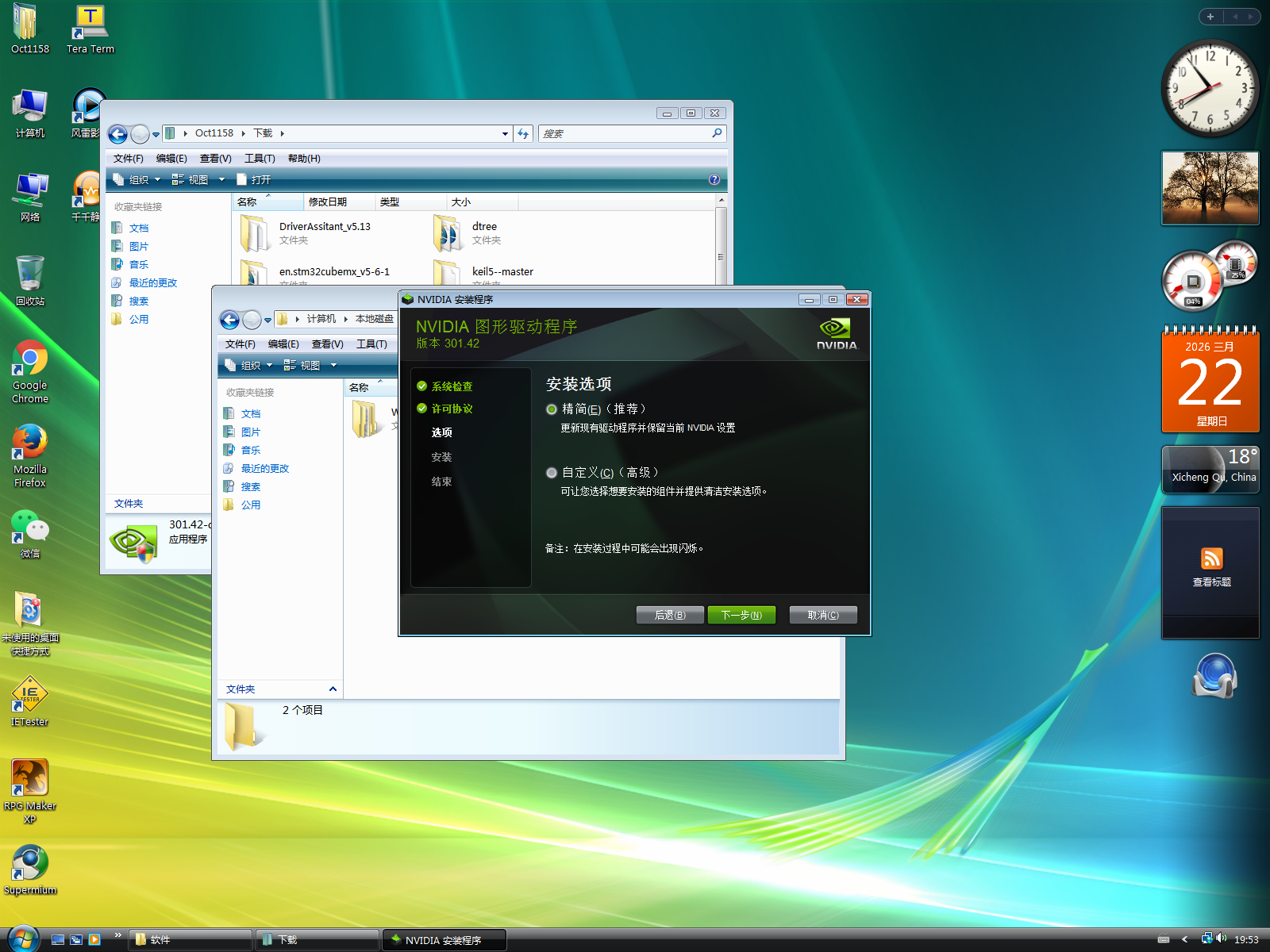Collapse the 文件夹 panel chevron in the front Explorer window
Screen dimensions: 1270x952
click(x=333, y=689)
